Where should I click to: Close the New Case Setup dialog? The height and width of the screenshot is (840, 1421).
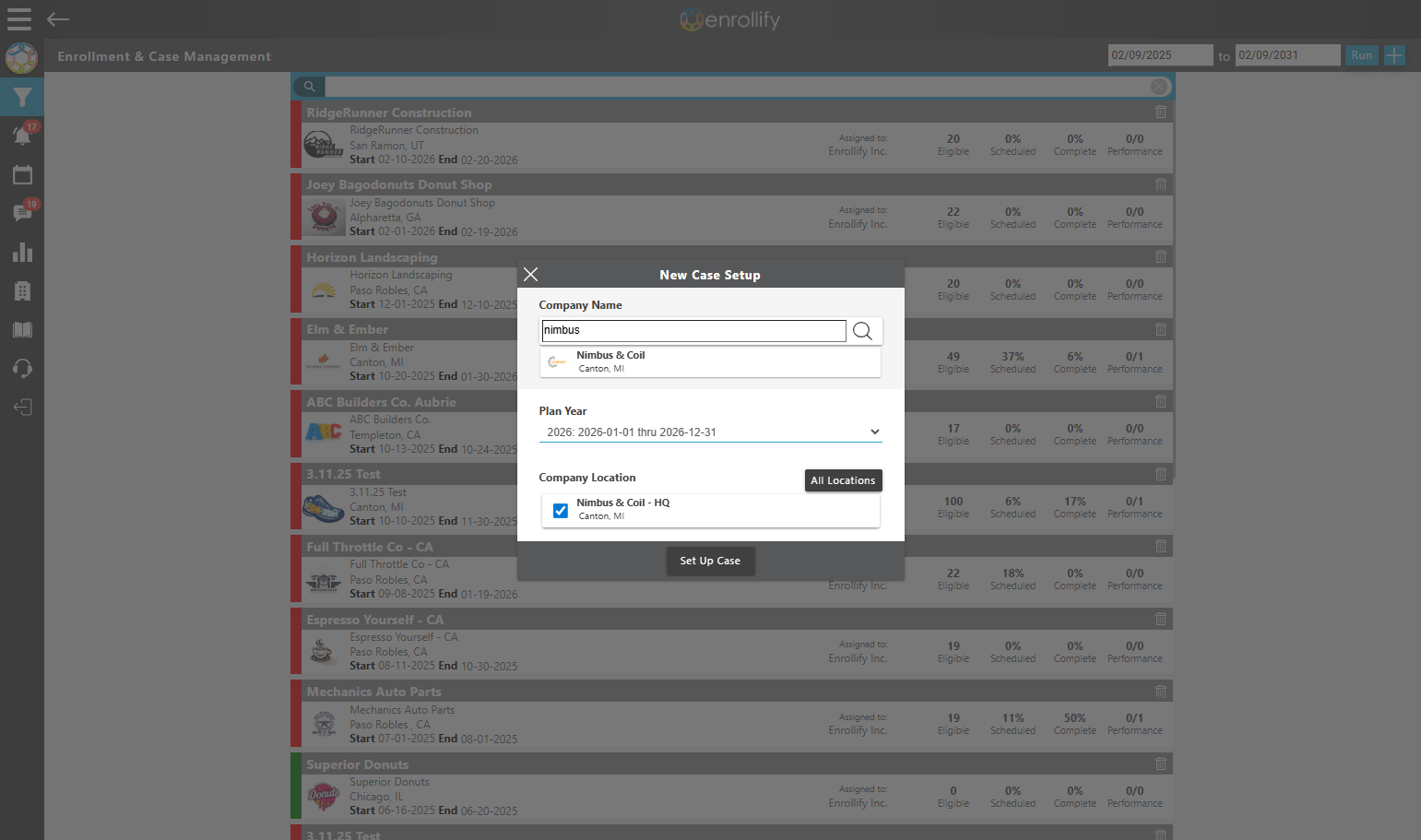[530, 274]
